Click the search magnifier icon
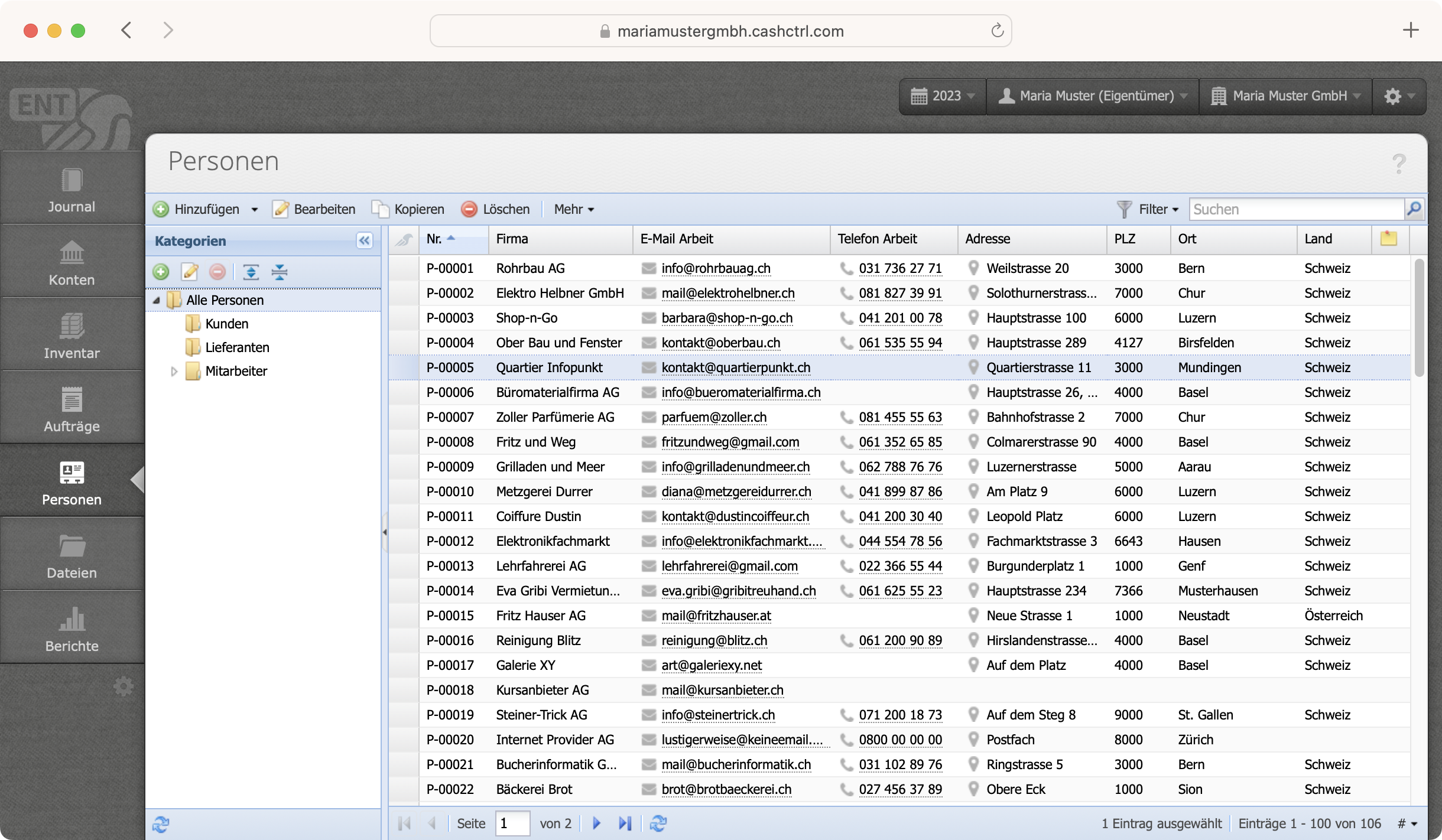Screen dimensions: 1442x840 [1414, 209]
